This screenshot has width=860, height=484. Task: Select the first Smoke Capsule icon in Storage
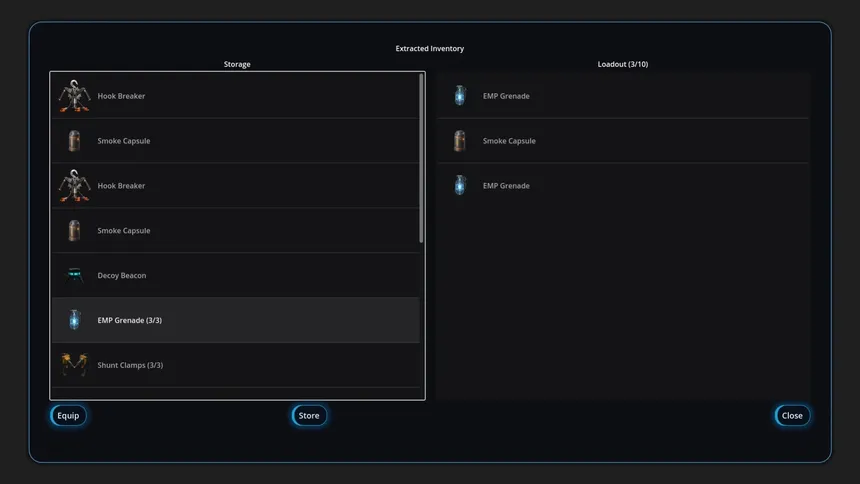(74, 141)
